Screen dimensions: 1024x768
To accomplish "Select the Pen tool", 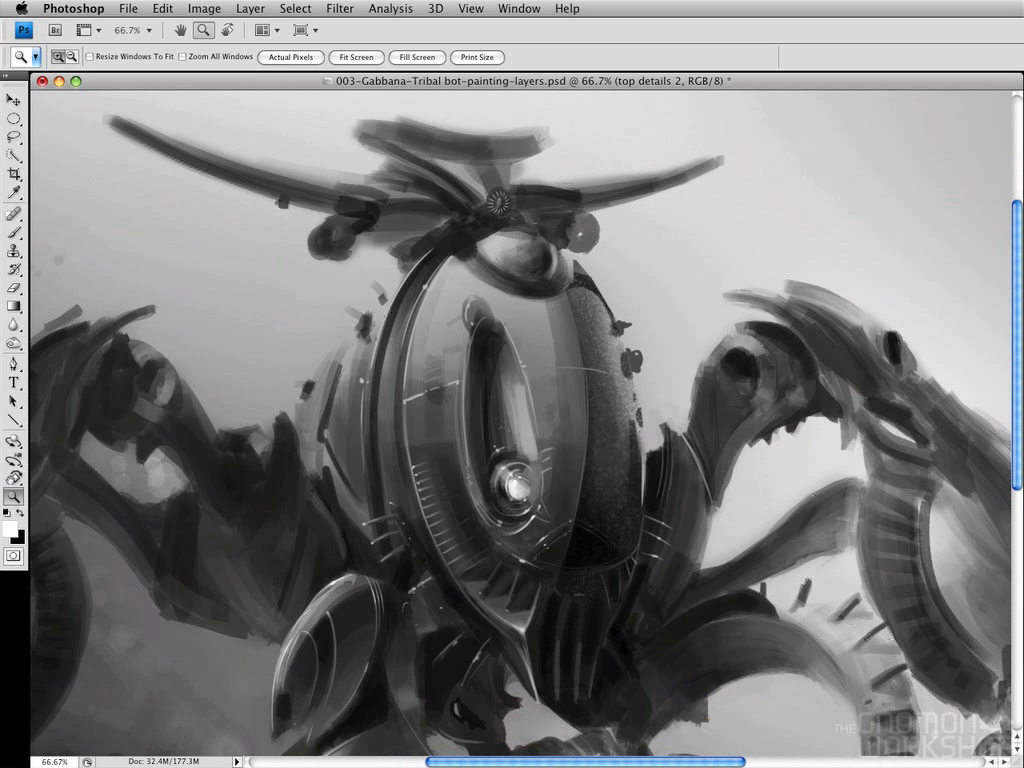I will [13, 364].
